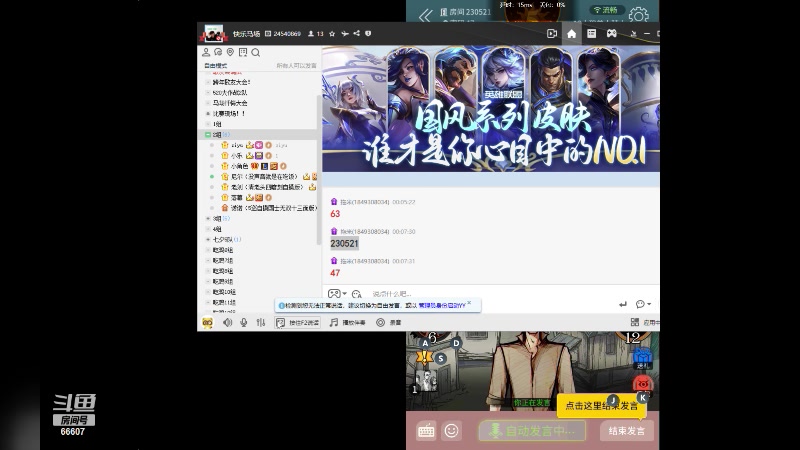Click the blue link in notification tooltip
800x450 pixels.
point(442,306)
